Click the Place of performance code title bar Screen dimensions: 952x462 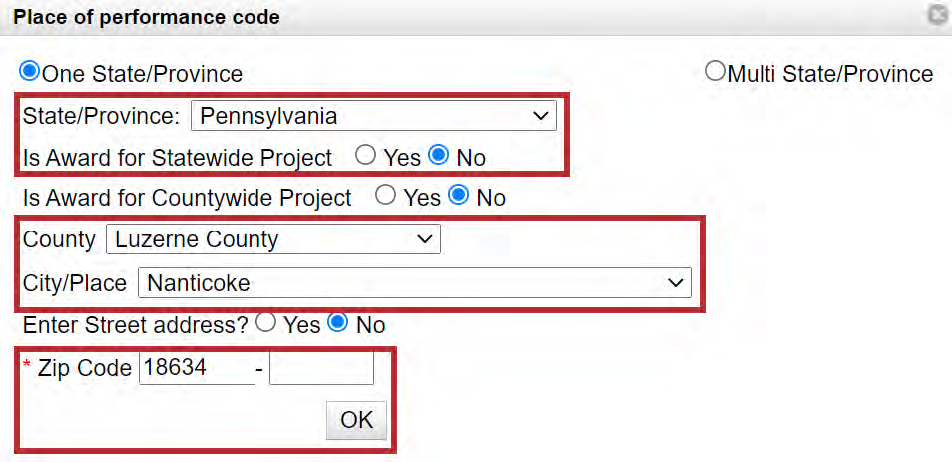[400, 17]
